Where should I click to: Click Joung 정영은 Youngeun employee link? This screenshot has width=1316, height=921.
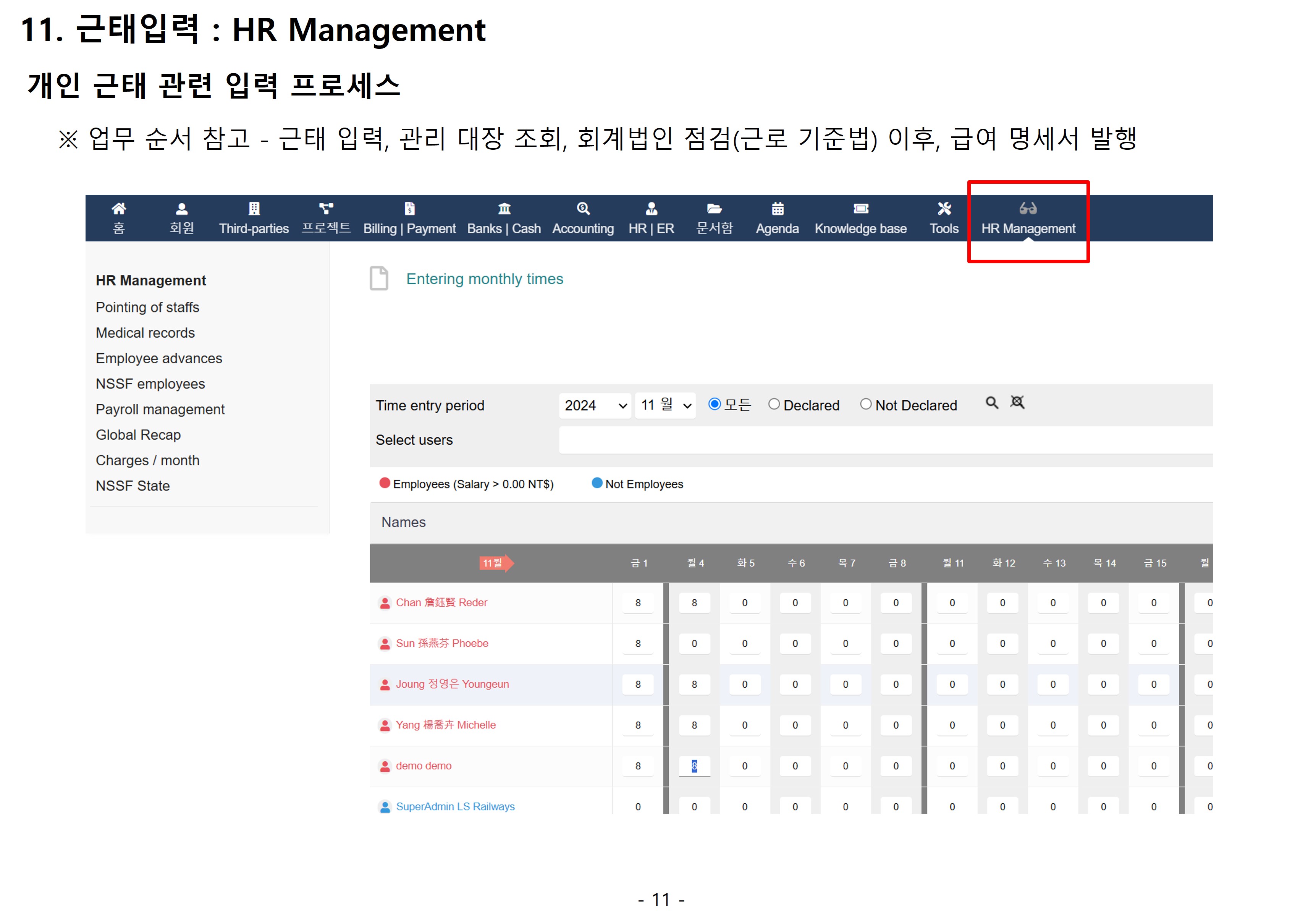click(x=452, y=684)
